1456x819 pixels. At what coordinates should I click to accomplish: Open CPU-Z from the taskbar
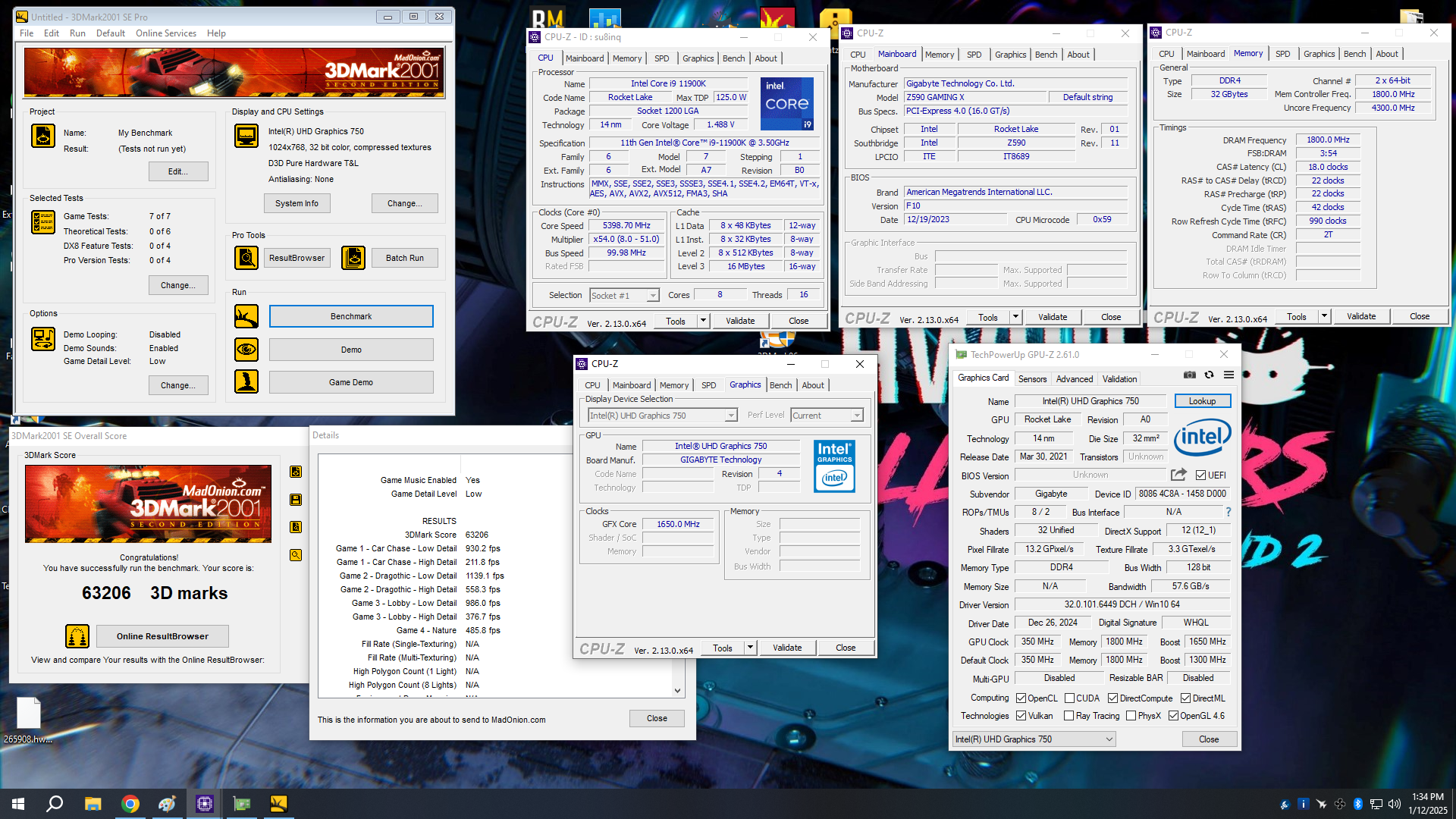pos(205,804)
